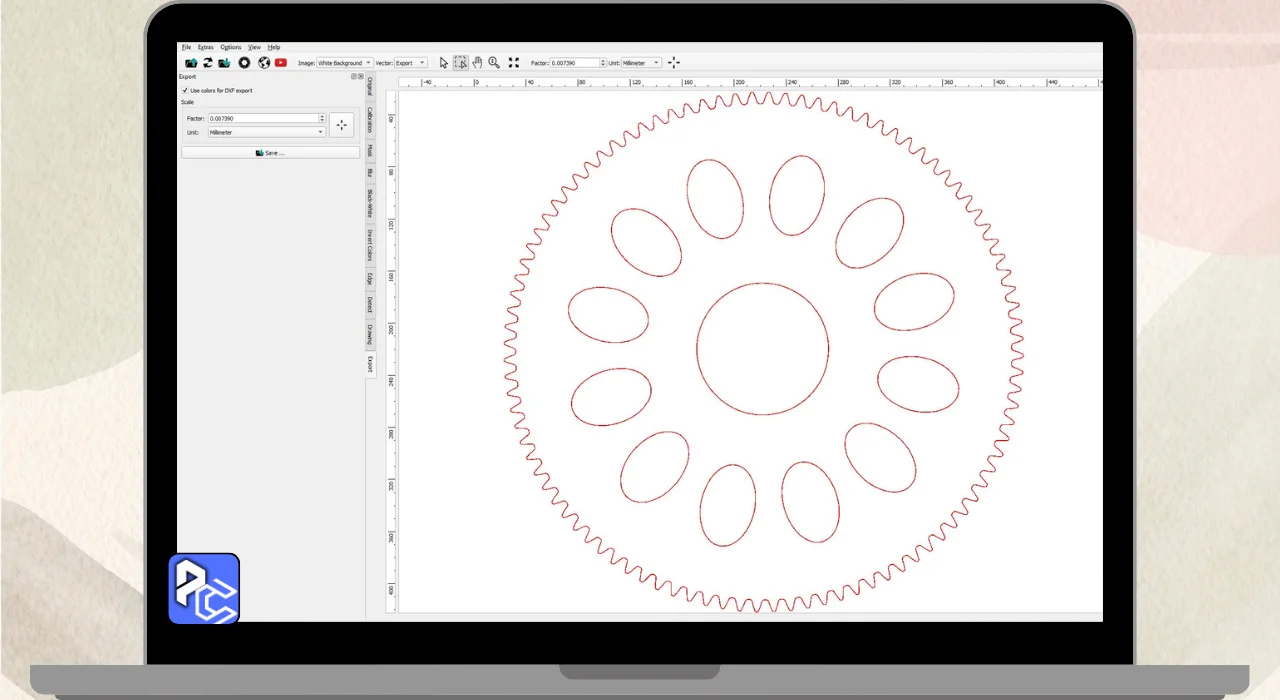Expand the Vector dropdown in toolbar

click(410, 63)
